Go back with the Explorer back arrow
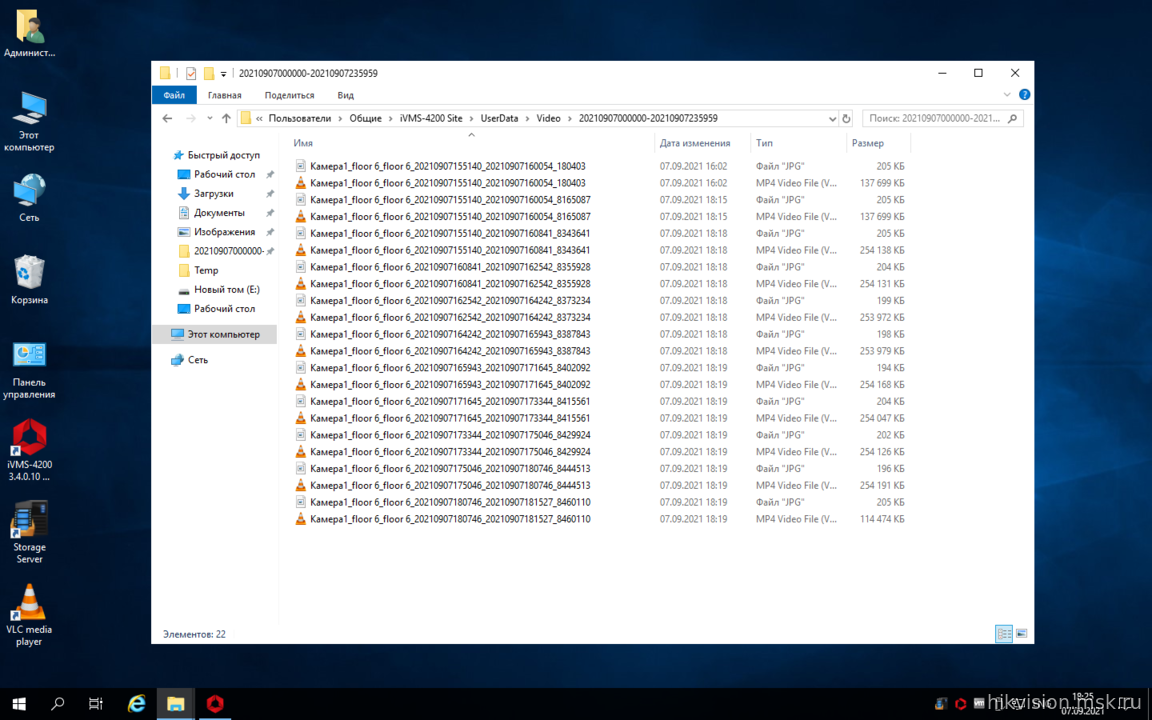The height and width of the screenshot is (720, 1152). (x=168, y=118)
